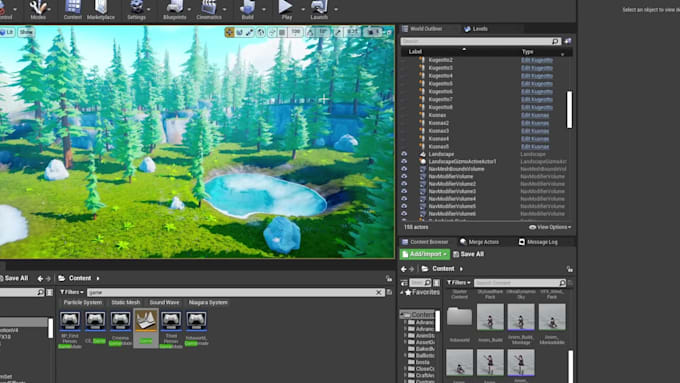This screenshot has height=383, width=680.
Task: Click the Launch toolbar icon
Action: pos(319,10)
